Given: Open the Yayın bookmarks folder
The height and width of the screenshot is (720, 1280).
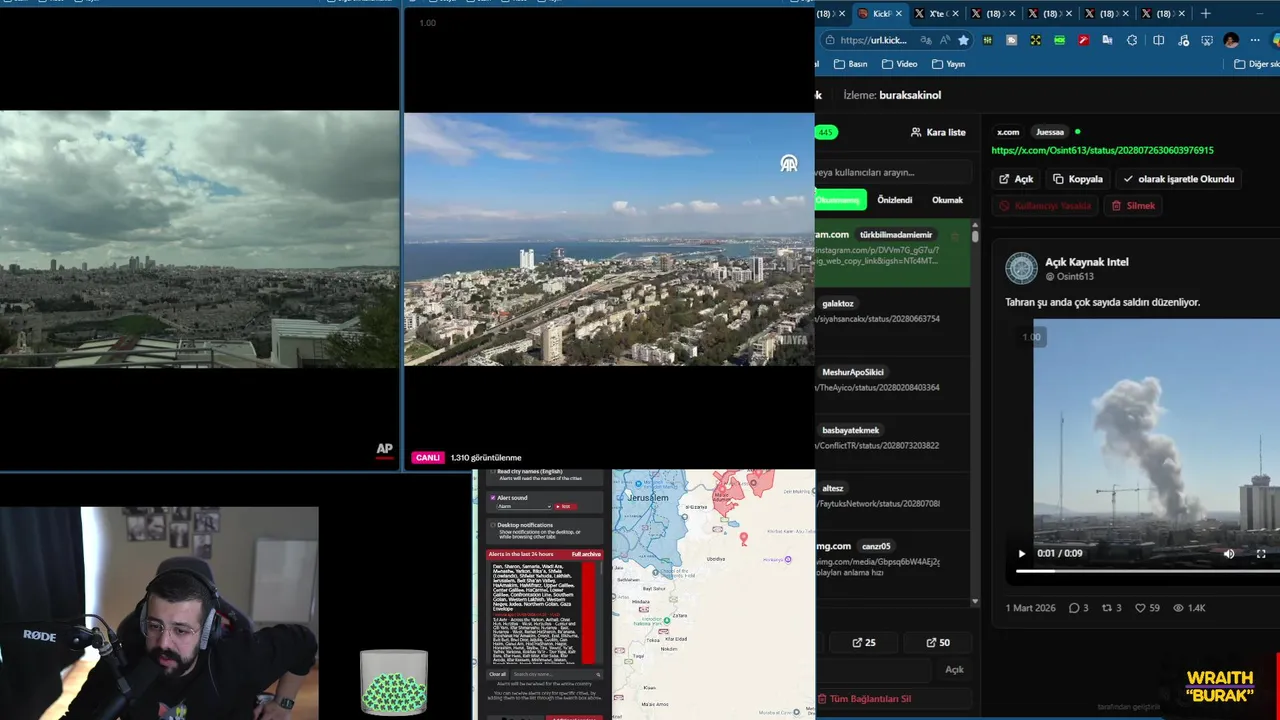Looking at the screenshot, I should pyautogui.click(x=948, y=64).
